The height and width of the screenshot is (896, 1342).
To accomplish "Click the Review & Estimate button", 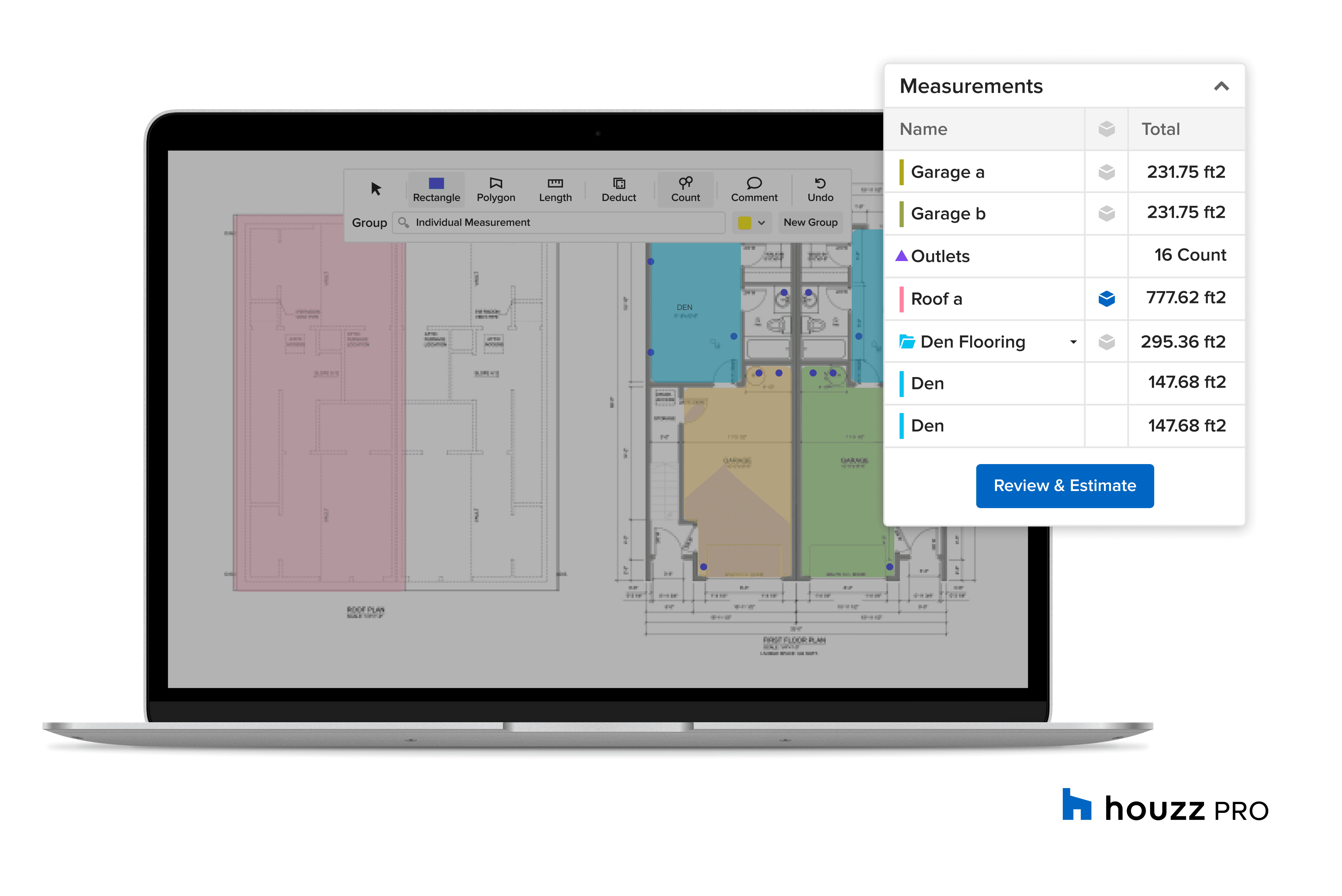I will 1065,486.
